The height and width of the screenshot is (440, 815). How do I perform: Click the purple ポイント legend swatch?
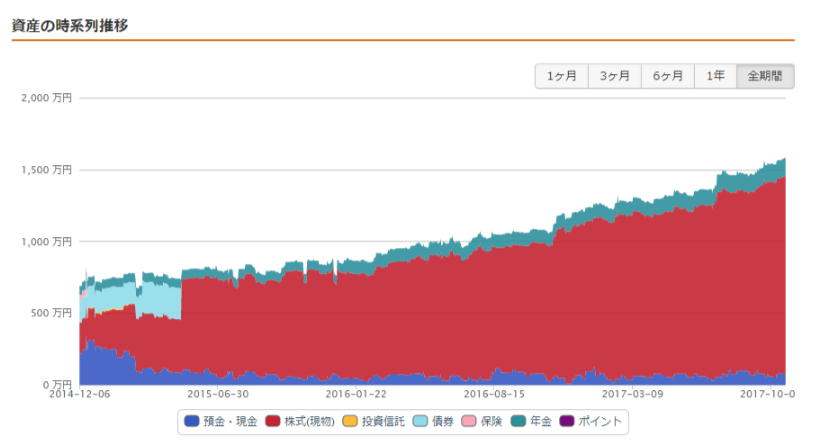[567, 421]
